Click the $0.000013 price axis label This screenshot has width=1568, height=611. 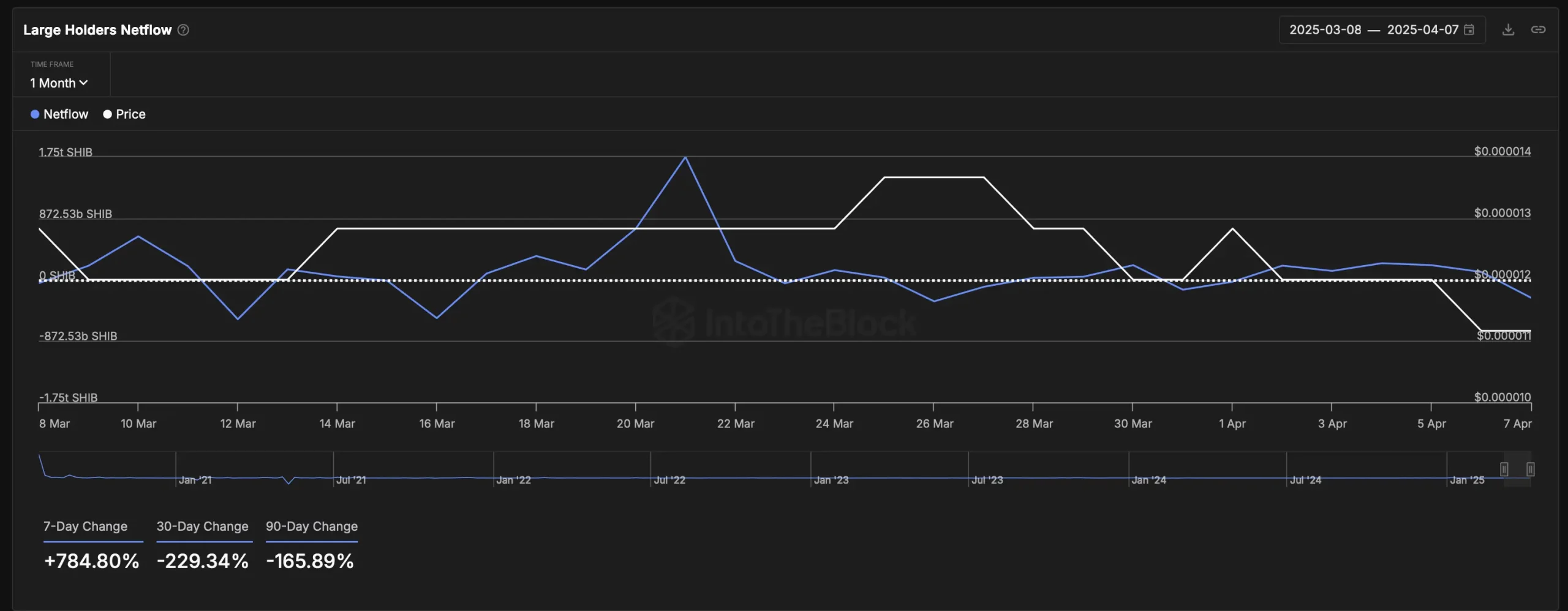pyautogui.click(x=1502, y=213)
